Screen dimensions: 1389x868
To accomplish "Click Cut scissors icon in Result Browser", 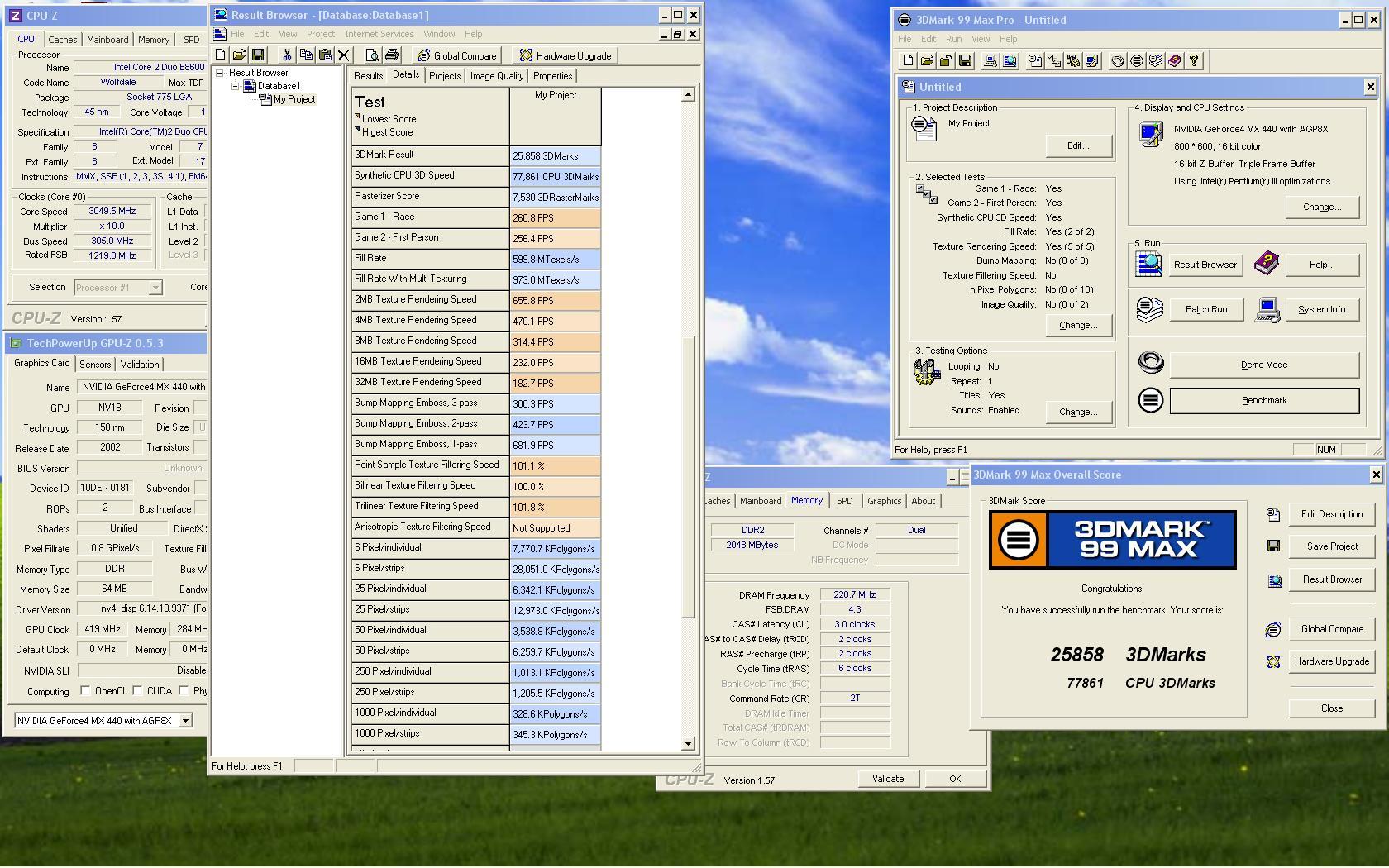I will 287,55.
